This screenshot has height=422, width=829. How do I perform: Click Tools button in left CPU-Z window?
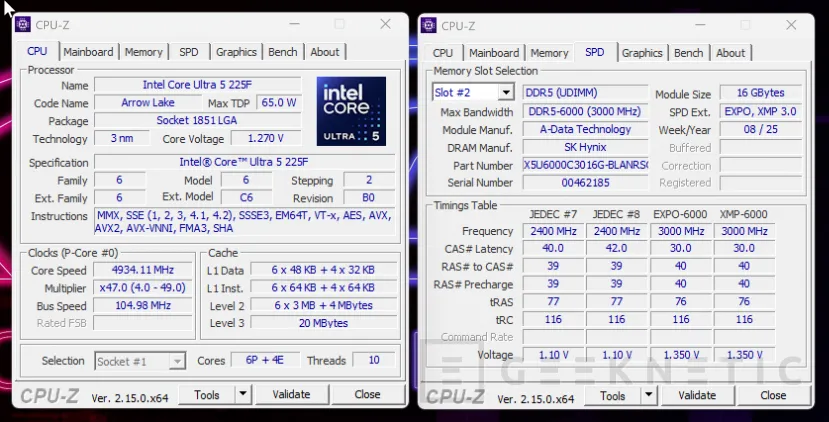[207, 395]
